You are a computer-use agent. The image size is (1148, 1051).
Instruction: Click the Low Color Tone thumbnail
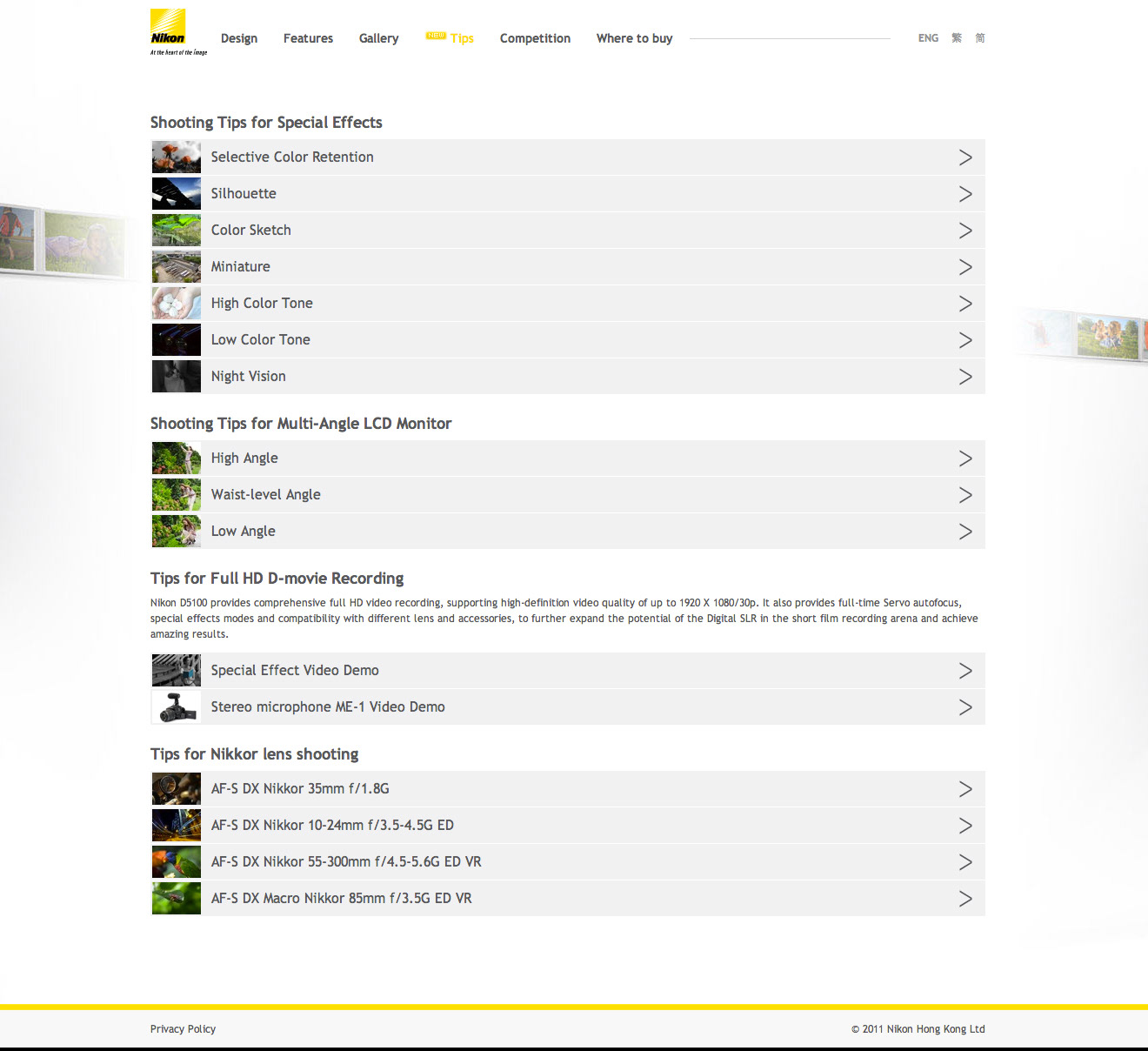177,340
